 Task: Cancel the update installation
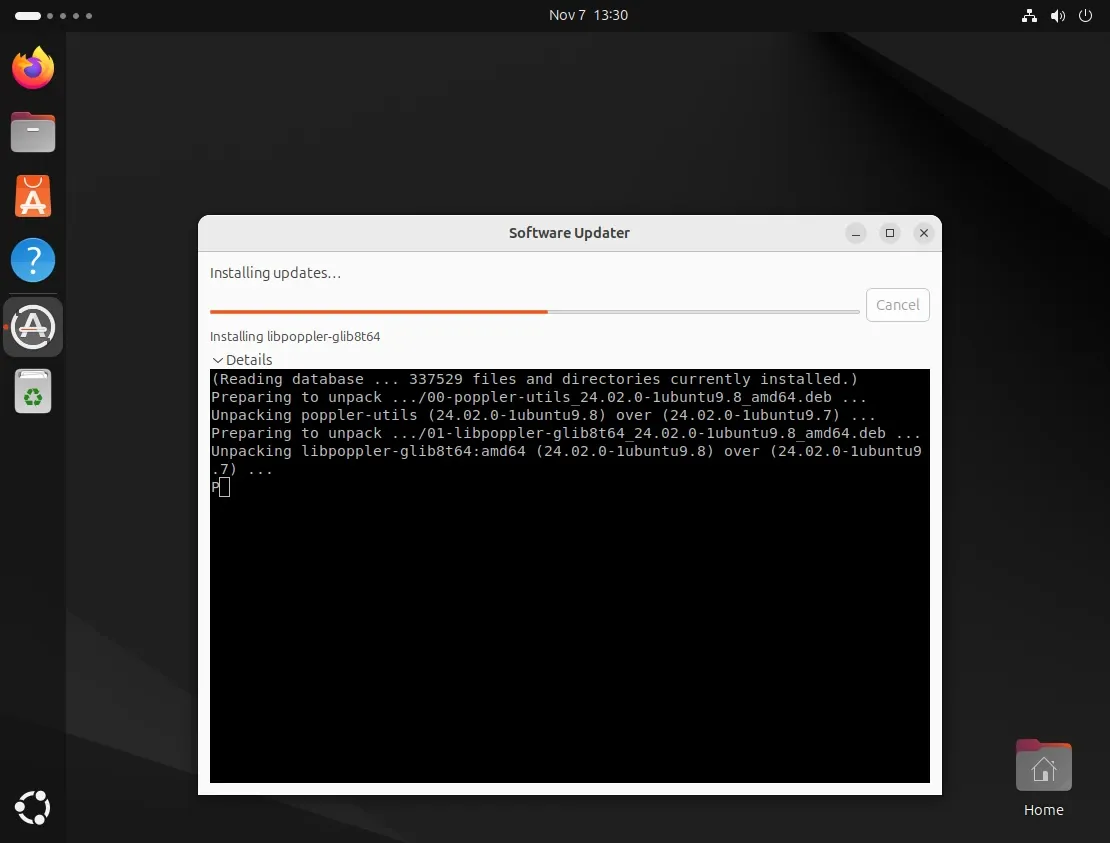(x=897, y=305)
